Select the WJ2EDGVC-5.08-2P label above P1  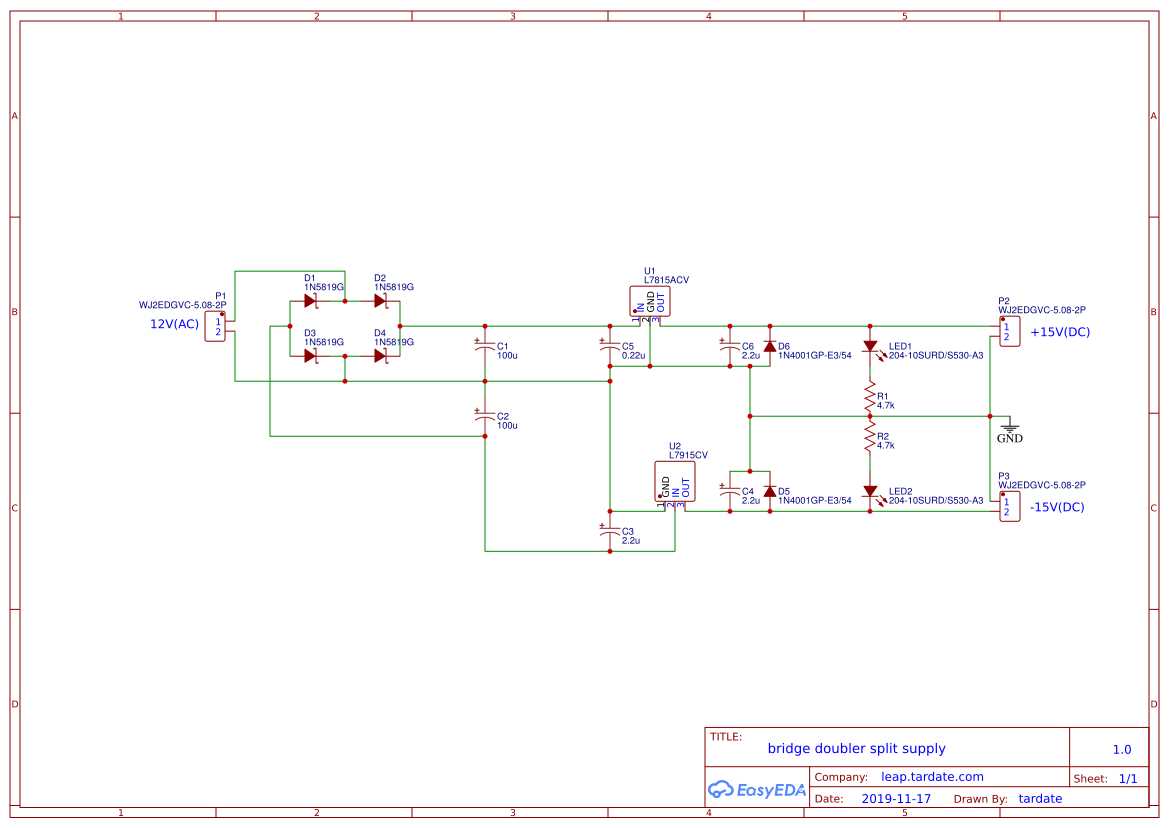[x=183, y=306]
